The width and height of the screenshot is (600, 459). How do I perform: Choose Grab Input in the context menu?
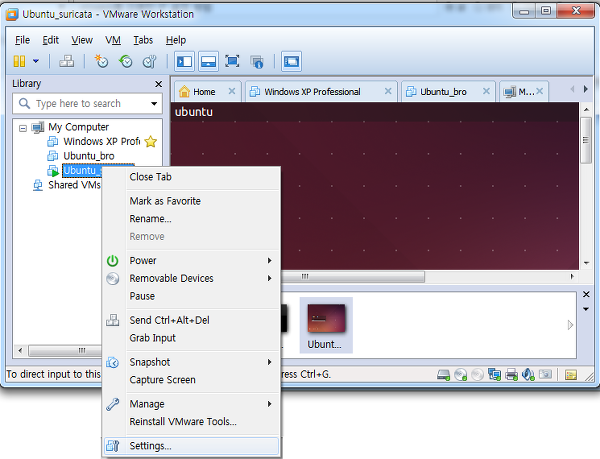(191, 338)
